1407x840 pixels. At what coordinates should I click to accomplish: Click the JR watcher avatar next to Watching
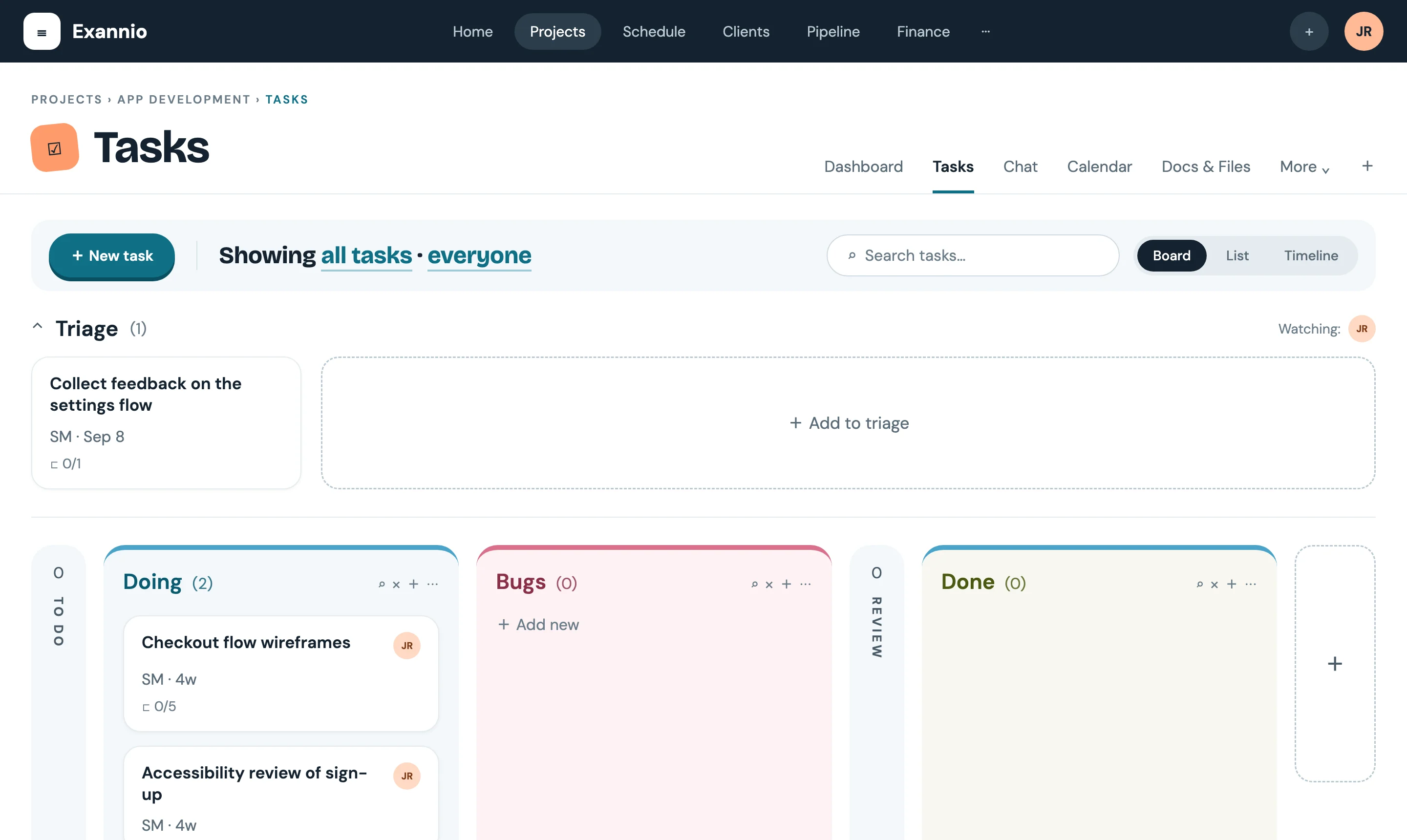pyautogui.click(x=1362, y=328)
